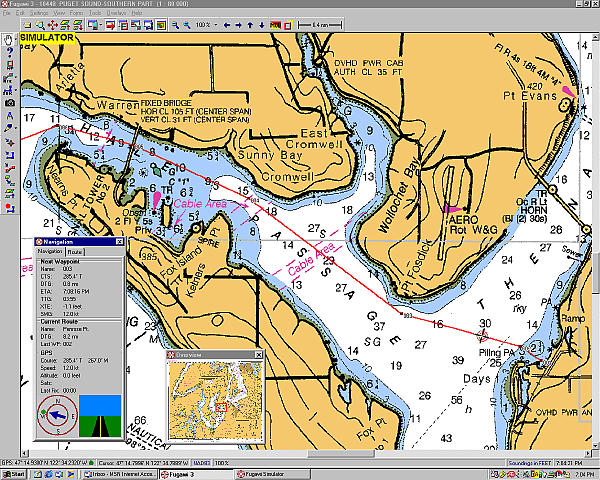Click the magnifier search icon in toolbar
Image resolution: width=600 pixels, height=480 pixels.
(x=40, y=25)
